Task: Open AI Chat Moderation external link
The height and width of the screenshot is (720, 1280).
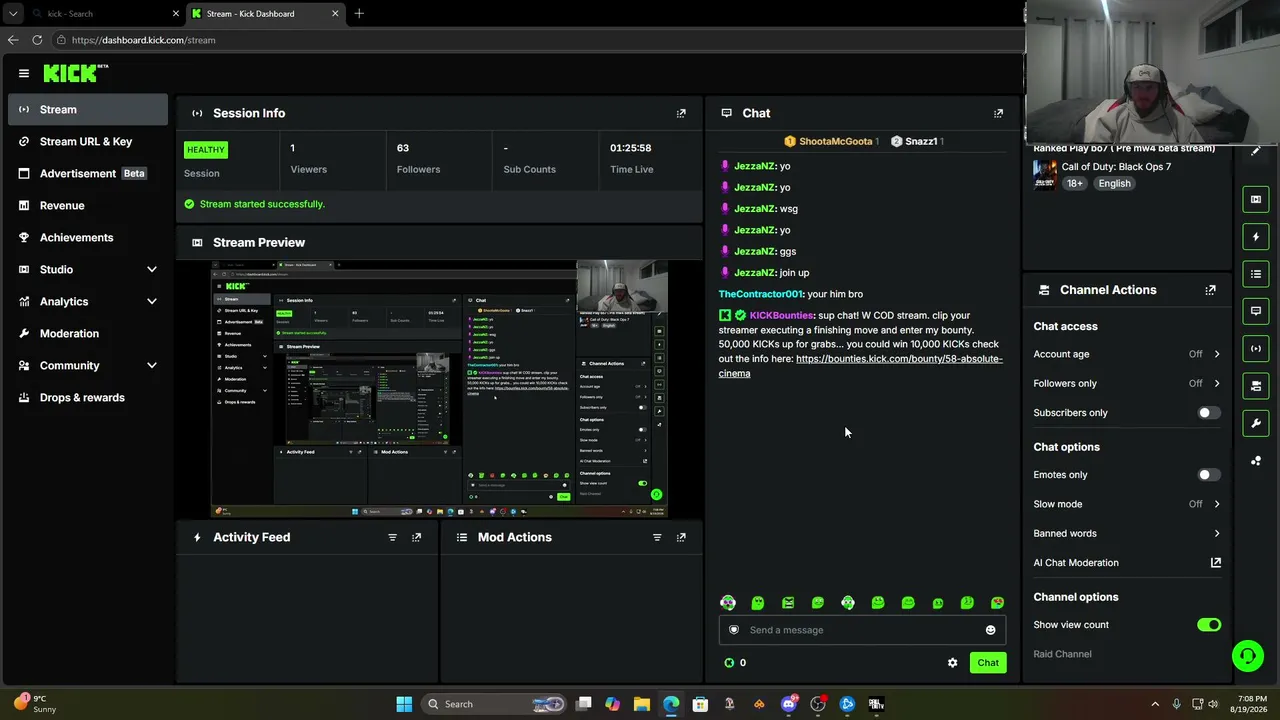Action: click(1216, 563)
